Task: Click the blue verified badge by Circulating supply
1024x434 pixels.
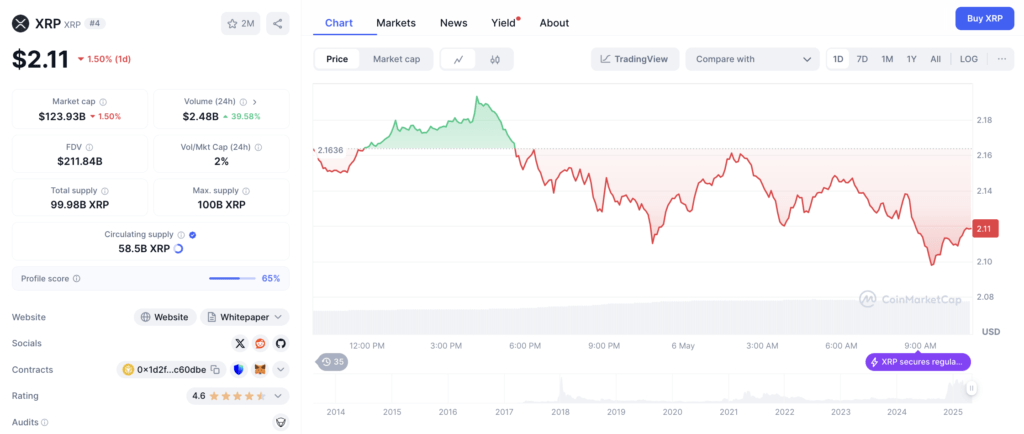Action: pos(193,234)
